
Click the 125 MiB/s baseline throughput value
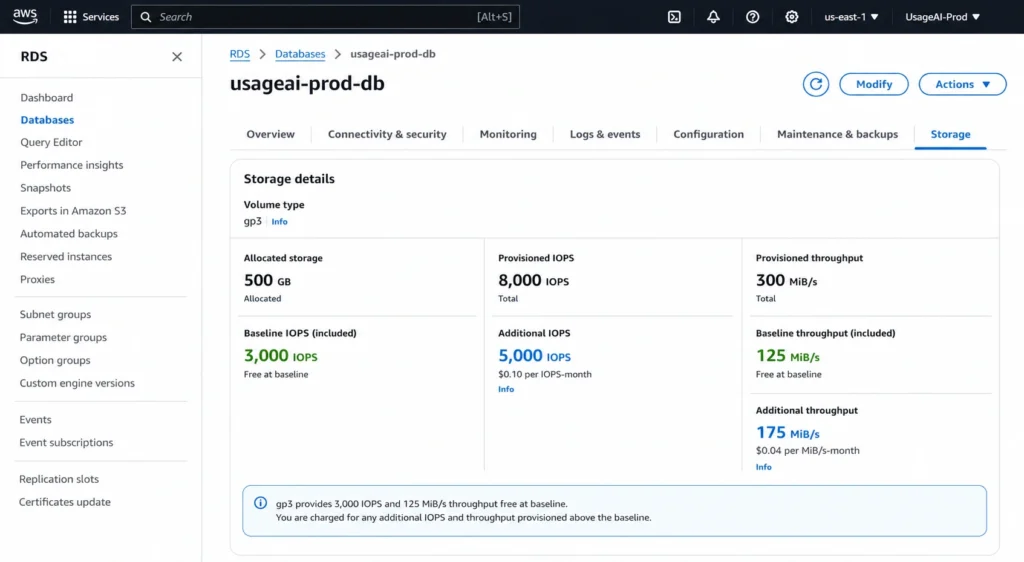[x=787, y=356]
